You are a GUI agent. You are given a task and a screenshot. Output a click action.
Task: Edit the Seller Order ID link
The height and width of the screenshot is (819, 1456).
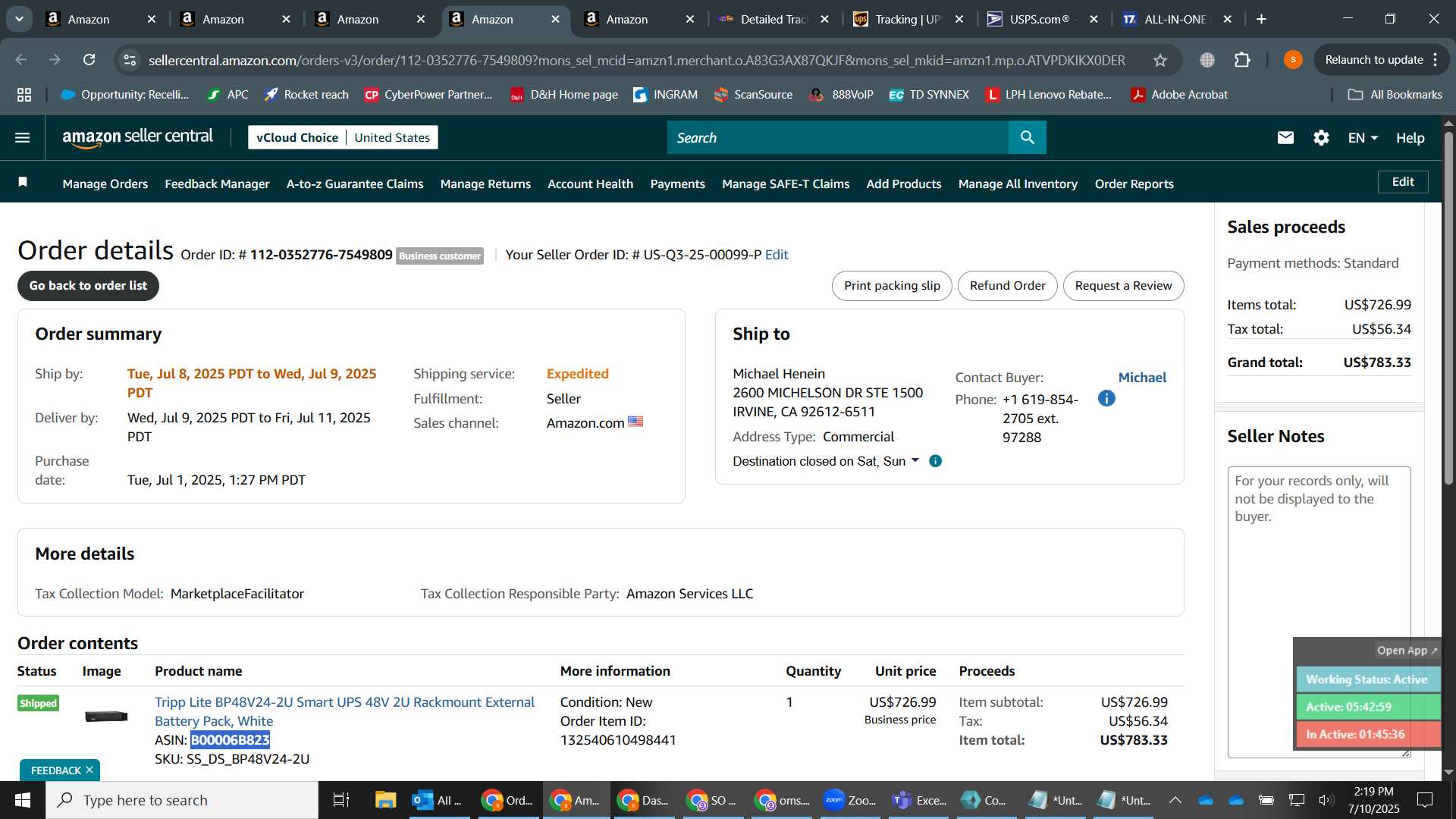coord(777,255)
